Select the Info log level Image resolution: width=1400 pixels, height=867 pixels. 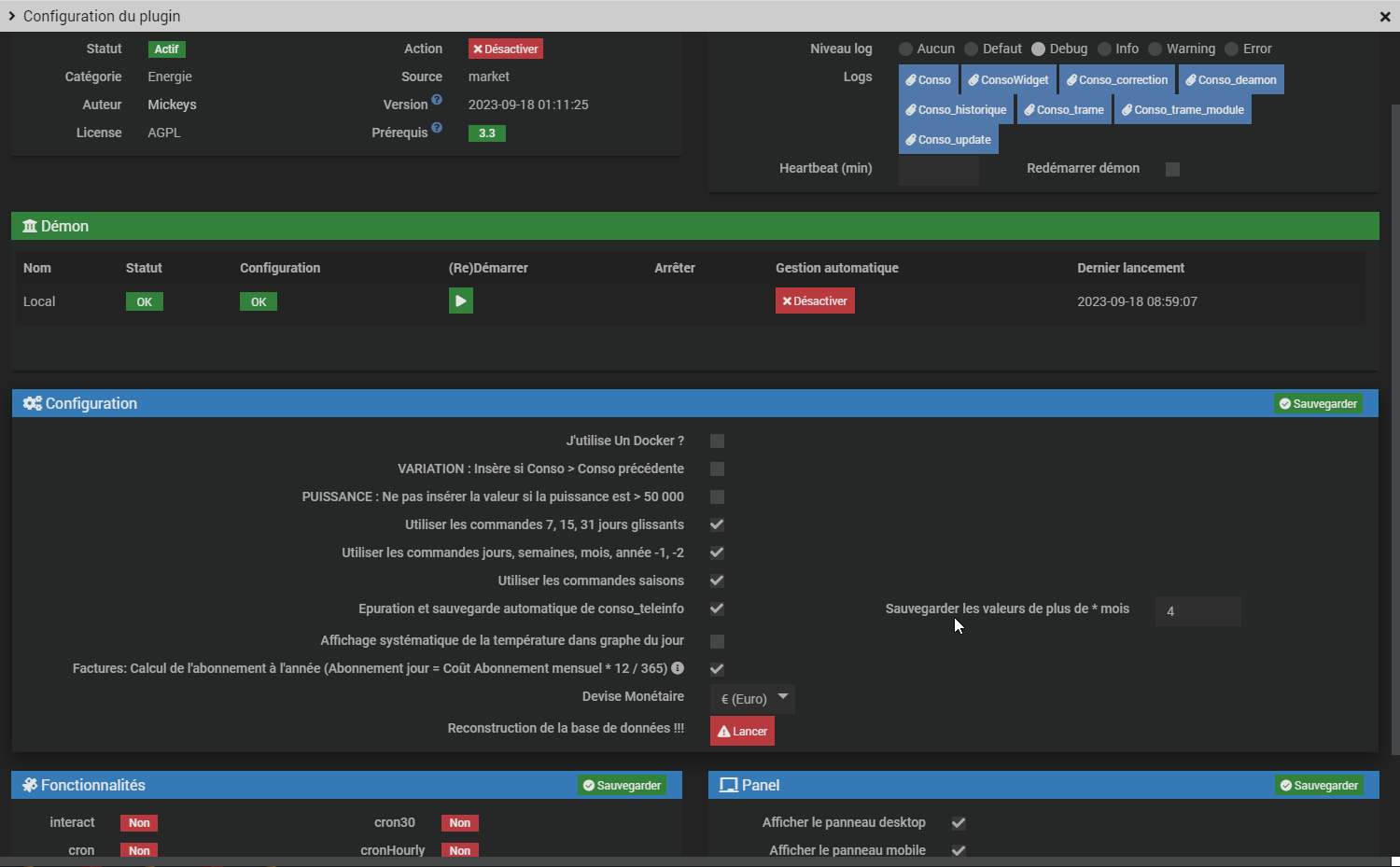coord(1104,49)
